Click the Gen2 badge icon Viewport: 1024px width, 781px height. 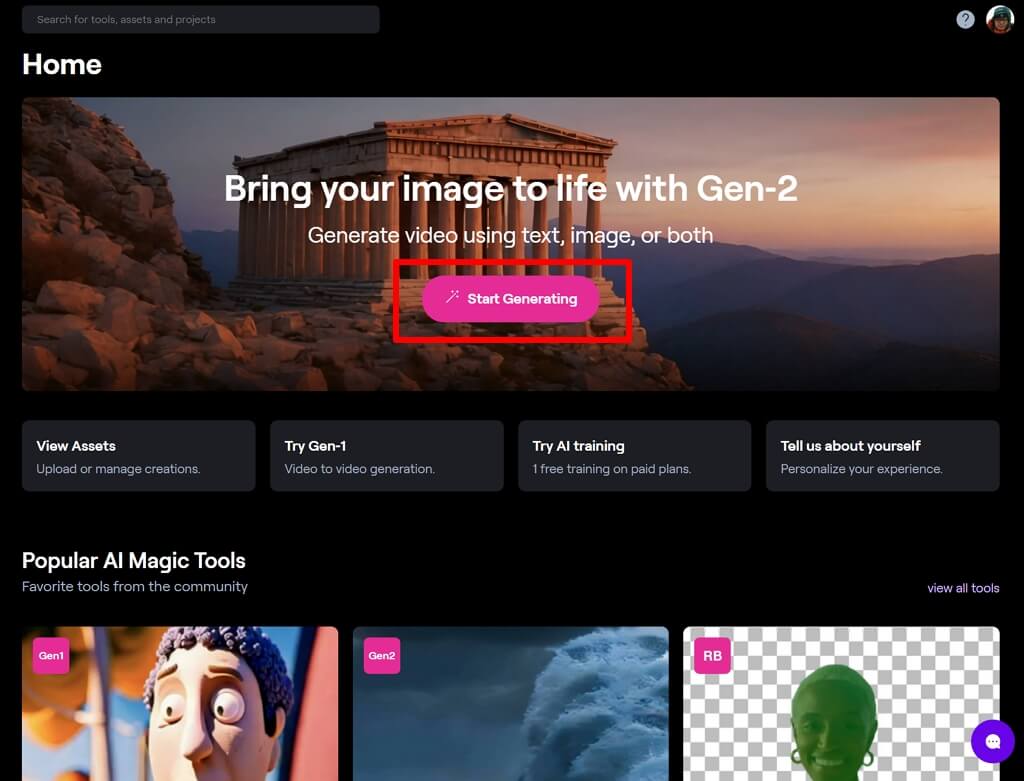382,656
